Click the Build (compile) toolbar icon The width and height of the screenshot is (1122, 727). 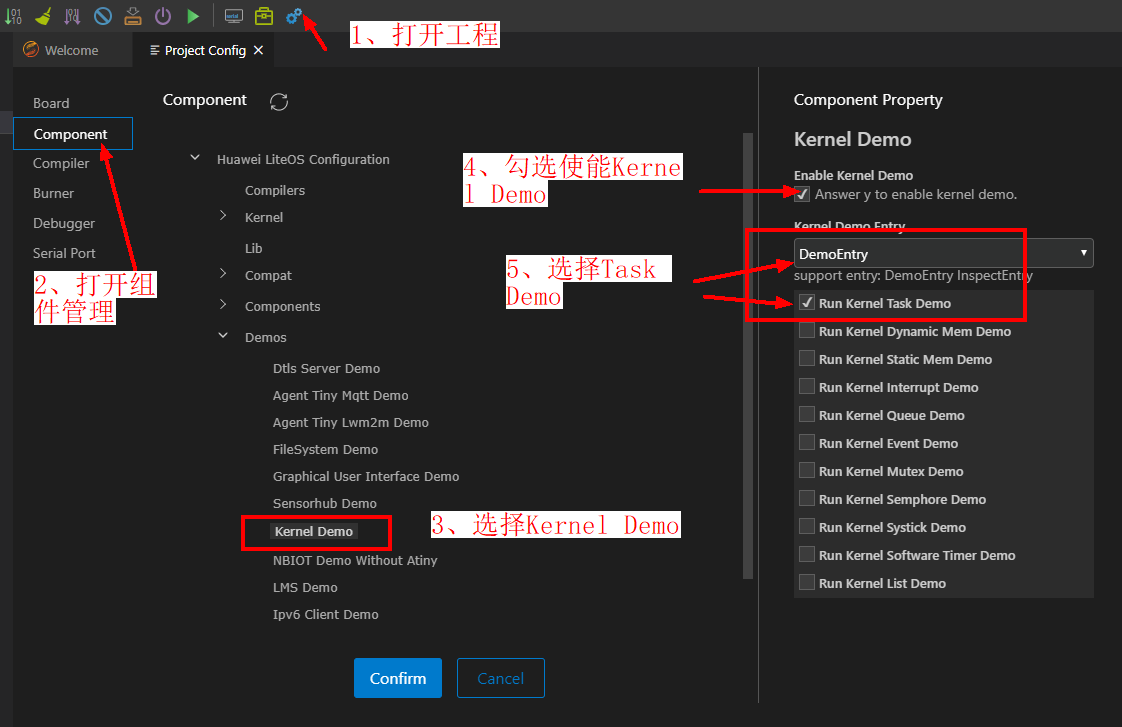point(13,16)
